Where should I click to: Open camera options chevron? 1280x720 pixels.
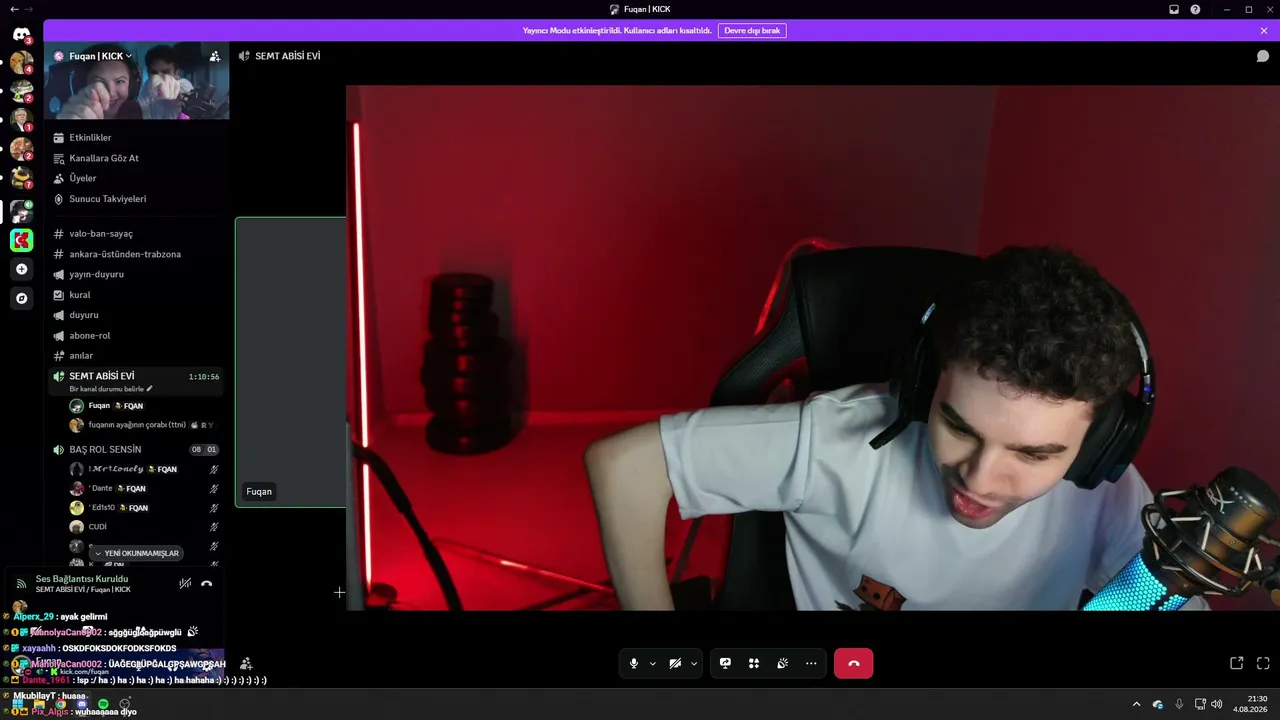[694, 663]
